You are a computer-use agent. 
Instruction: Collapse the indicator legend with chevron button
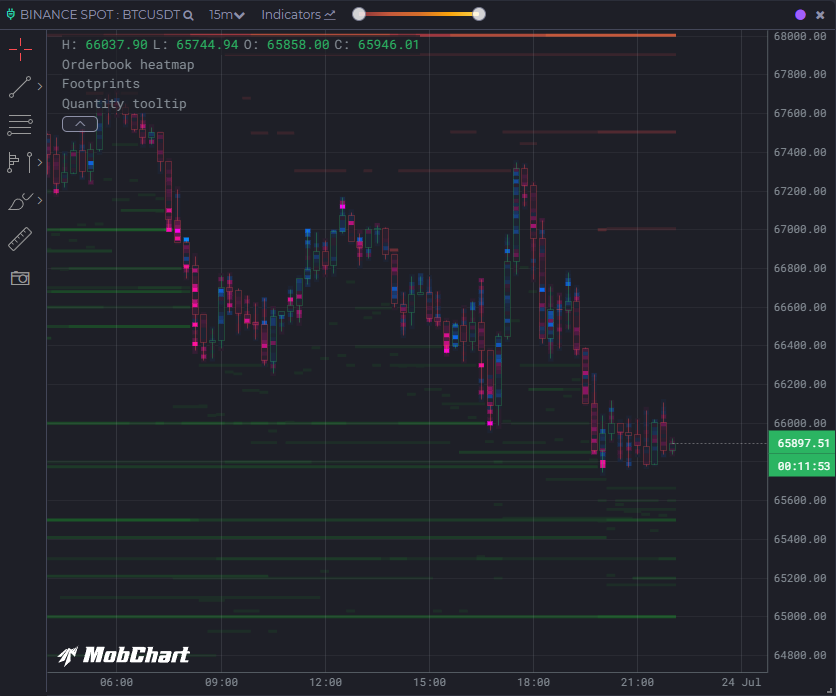[80, 124]
